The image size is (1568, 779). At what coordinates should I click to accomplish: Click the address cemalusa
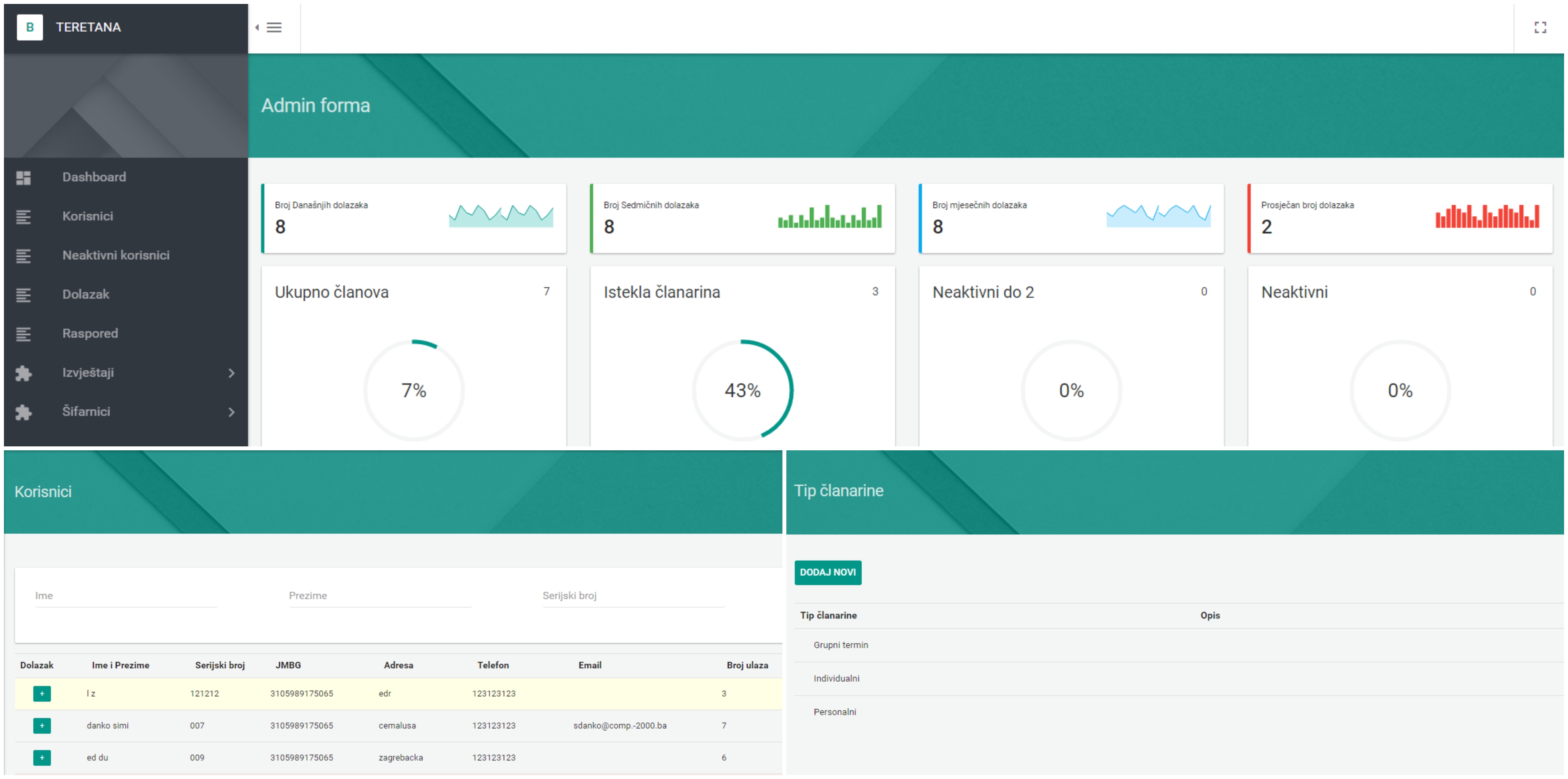coord(397,726)
